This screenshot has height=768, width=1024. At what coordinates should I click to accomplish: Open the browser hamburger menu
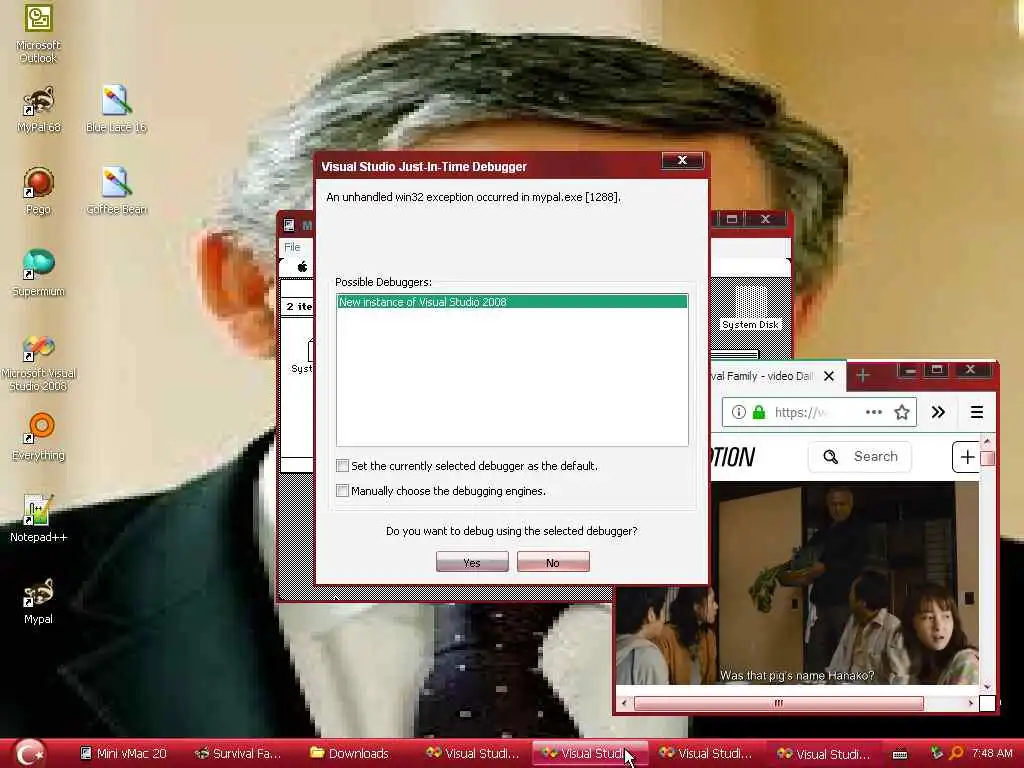(x=976, y=412)
